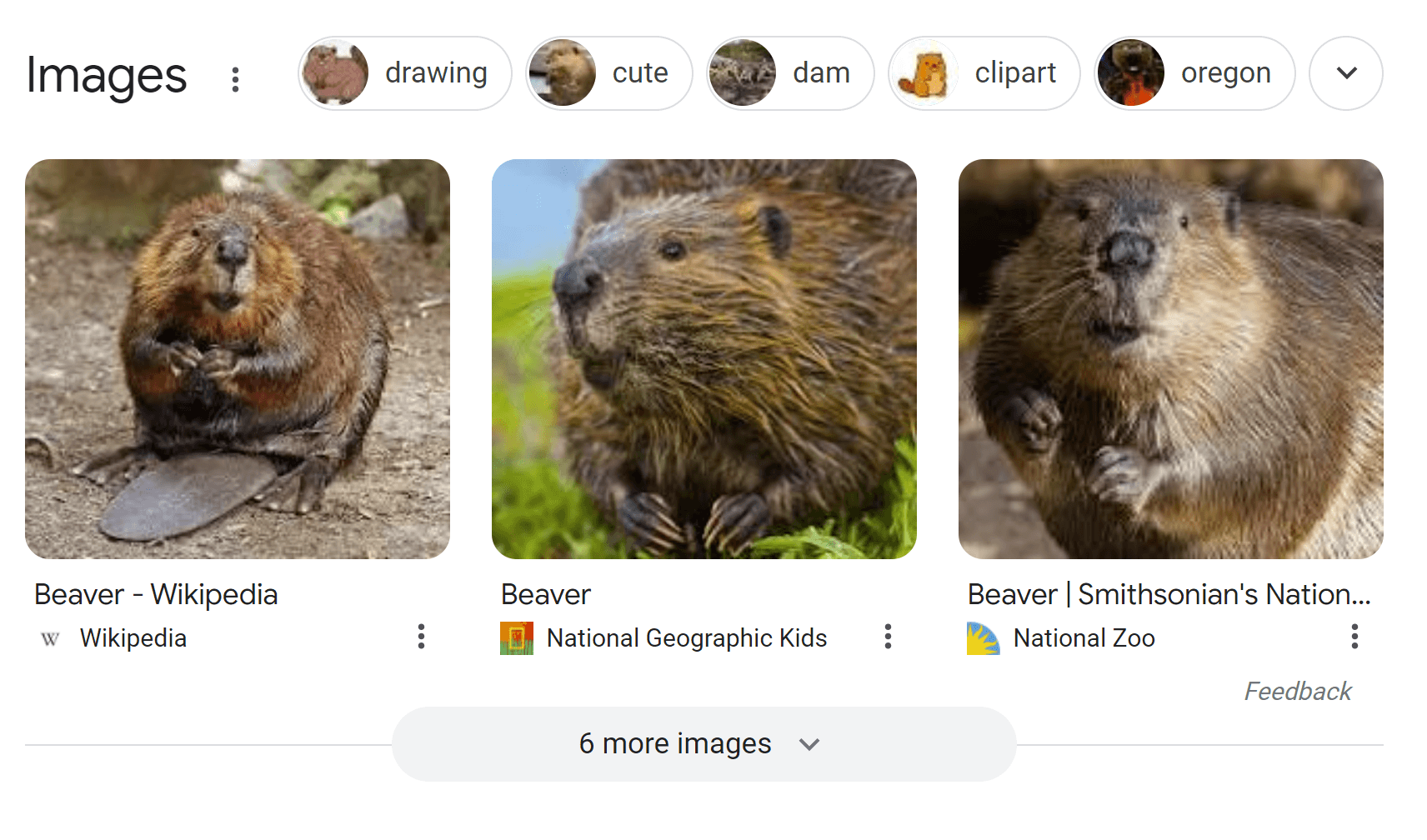
Task: Open options for the National Geographic Kids result
Action: click(x=889, y=637)
